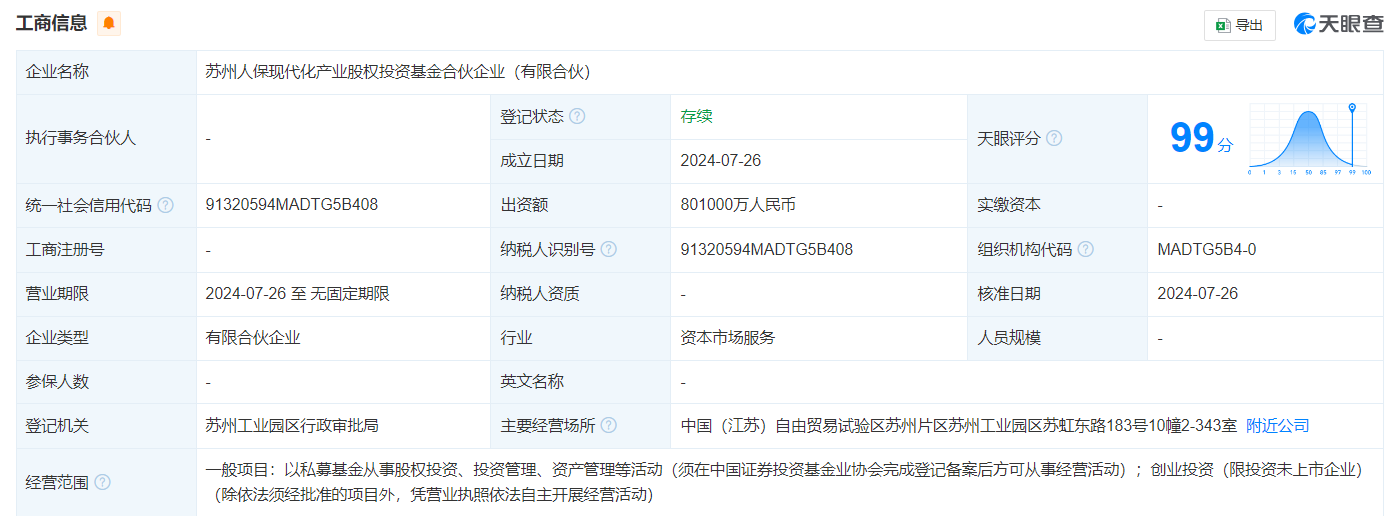Viewport: 1389px width, 516px height.
Task: Click the 导出 export button
Action: 1239,25
